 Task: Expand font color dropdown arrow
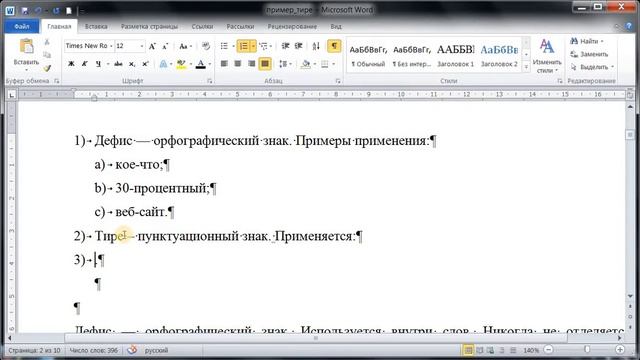(x=210, y=64)
